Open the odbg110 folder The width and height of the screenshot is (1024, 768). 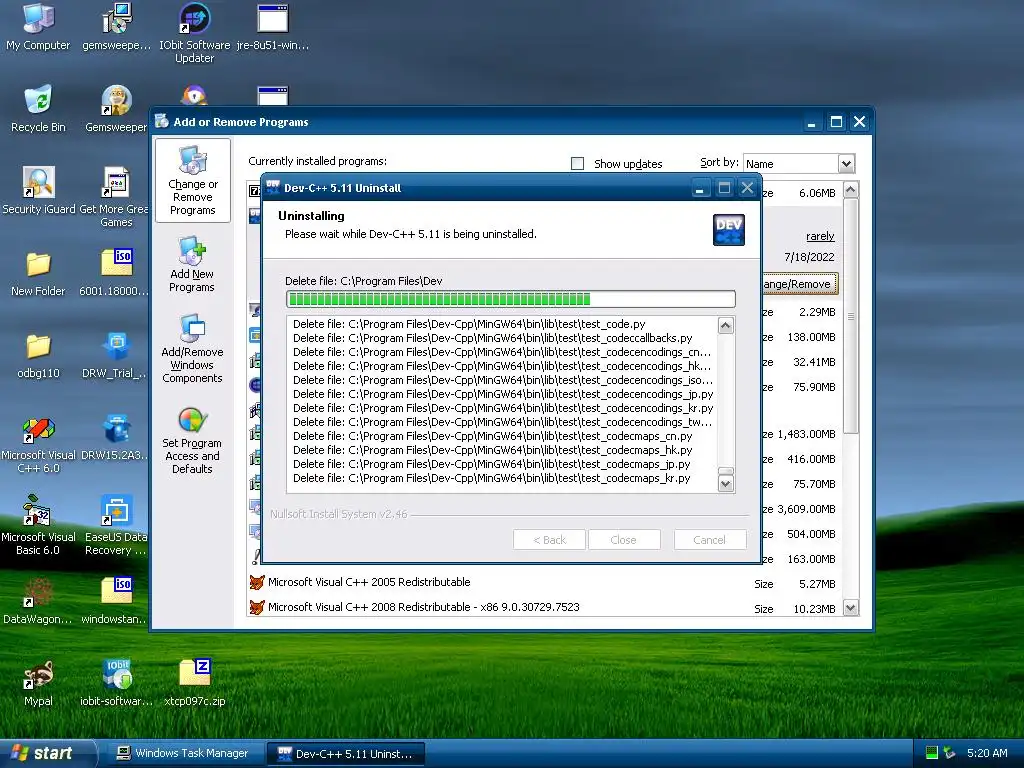tap(38, 355)
